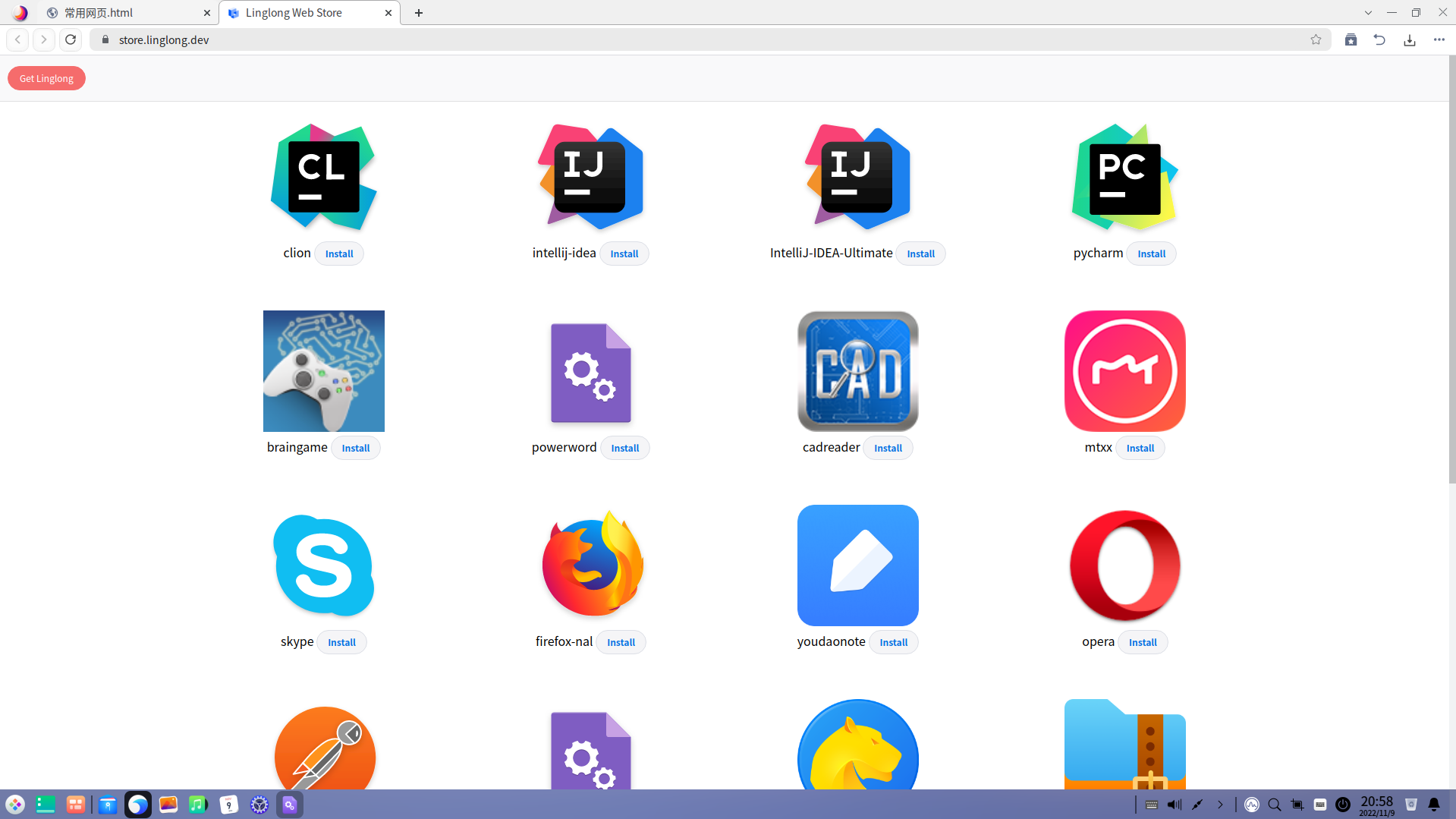Image resolution: width=1456 pixels, height=819 pixels.
Task: Install the clion app
Action: click(x=339, y=254)
